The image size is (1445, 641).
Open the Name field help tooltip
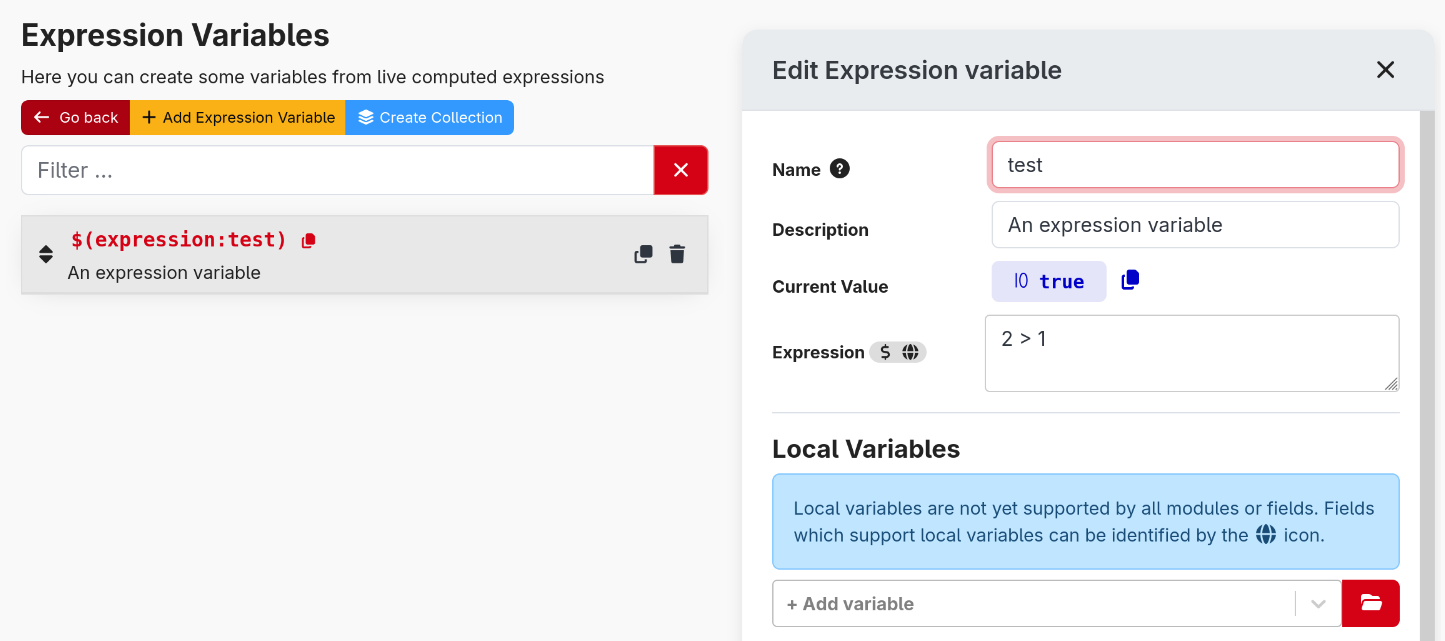[x=838, y=169]
